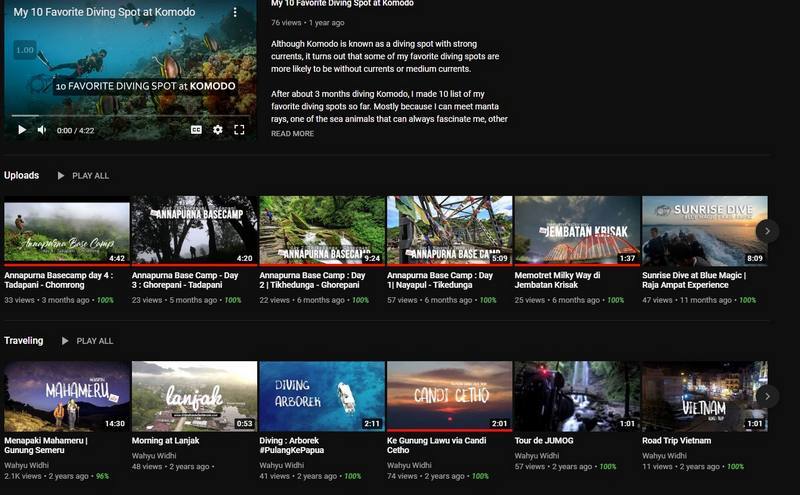Open the Mahameru thumbnail

67,397
